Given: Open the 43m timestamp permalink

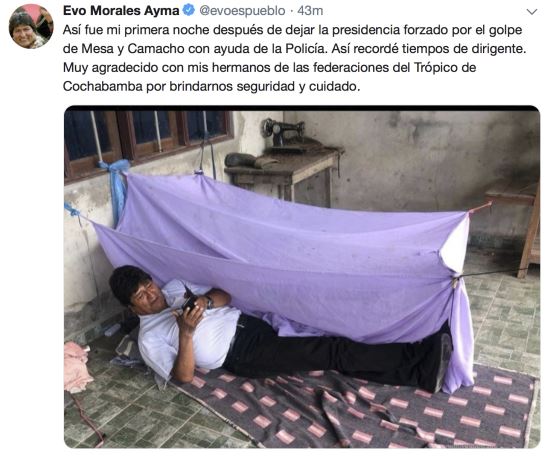Looking at the screenshot, I should [310, 11].
